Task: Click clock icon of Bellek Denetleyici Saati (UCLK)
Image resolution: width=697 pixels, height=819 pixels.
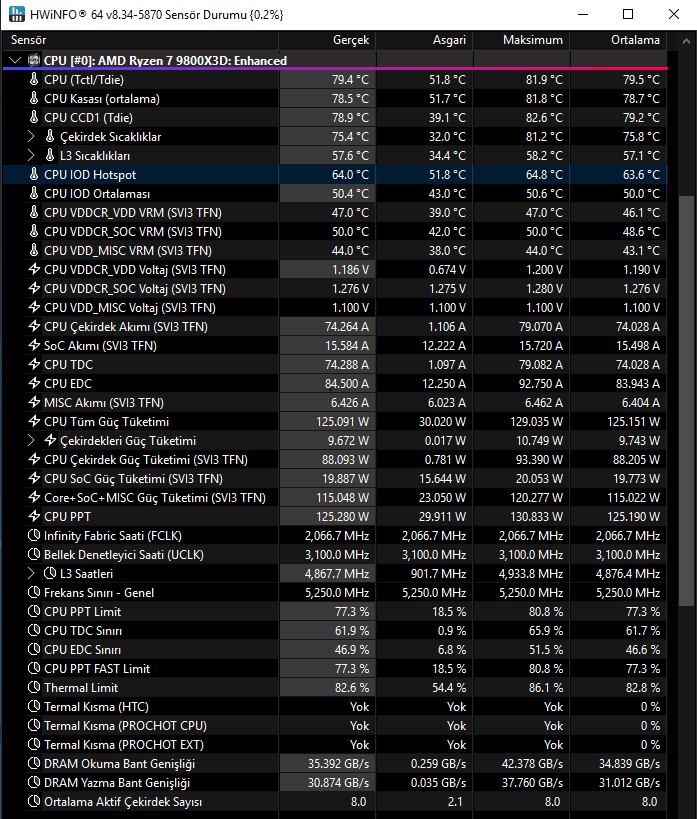Action: click(34, 554)
